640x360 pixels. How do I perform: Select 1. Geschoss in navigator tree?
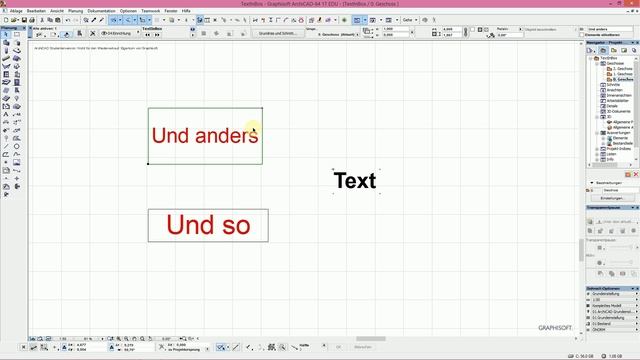622,74
